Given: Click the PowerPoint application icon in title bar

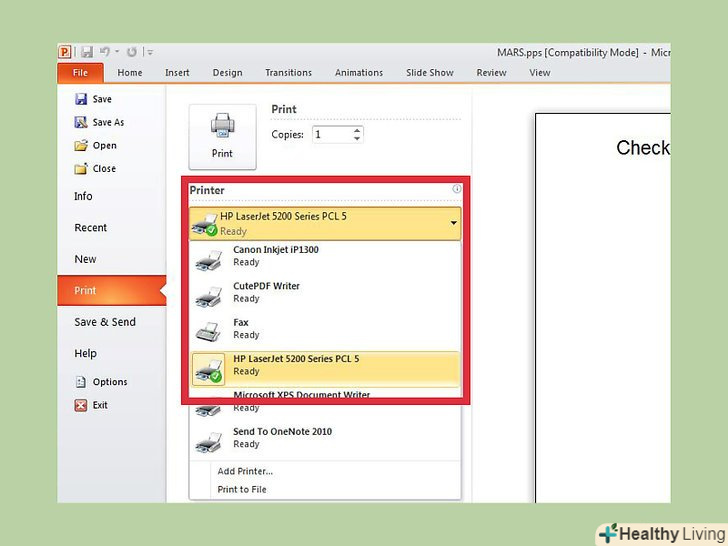Looking at the screenshot, I should click(x=65, y=52).
